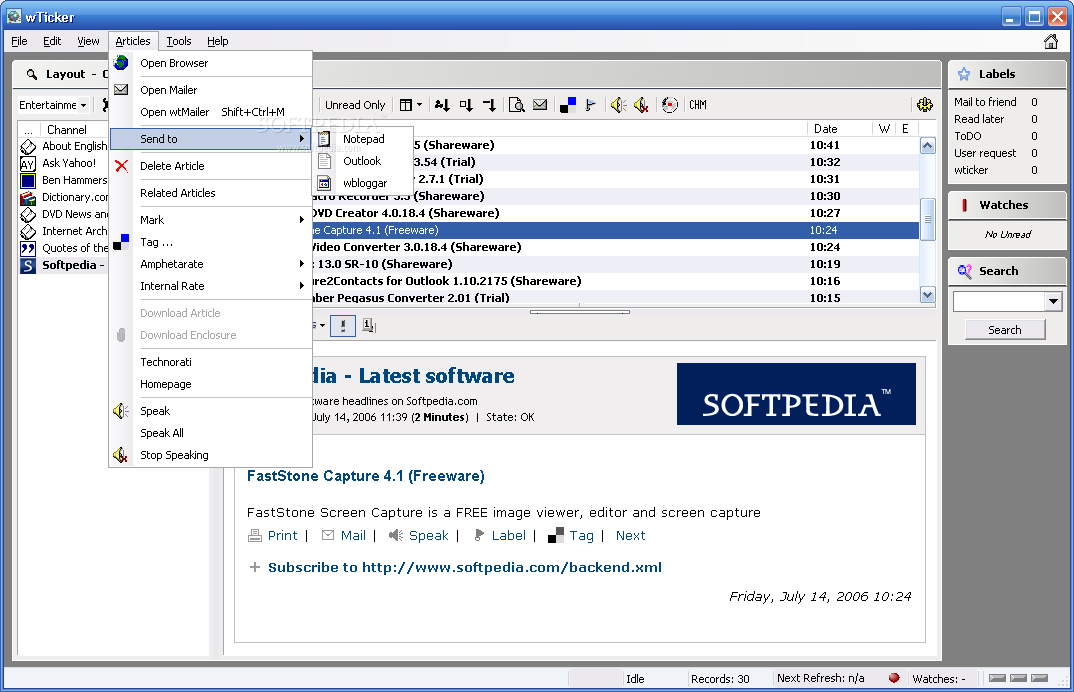Choose Speak menu entry
Viewport: 1074px width, 692px height.
(x=210, y=411)
